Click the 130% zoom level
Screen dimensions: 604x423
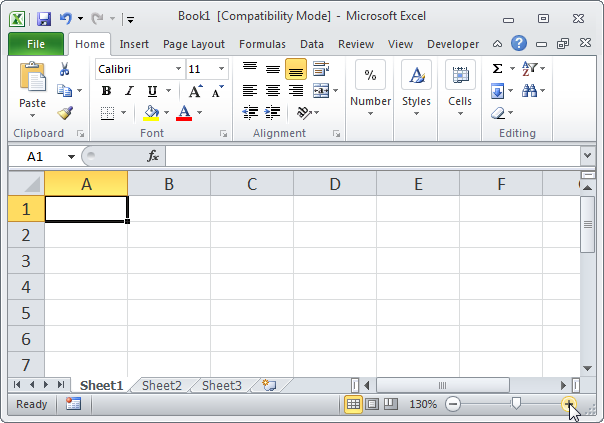(x=423, y=404)
